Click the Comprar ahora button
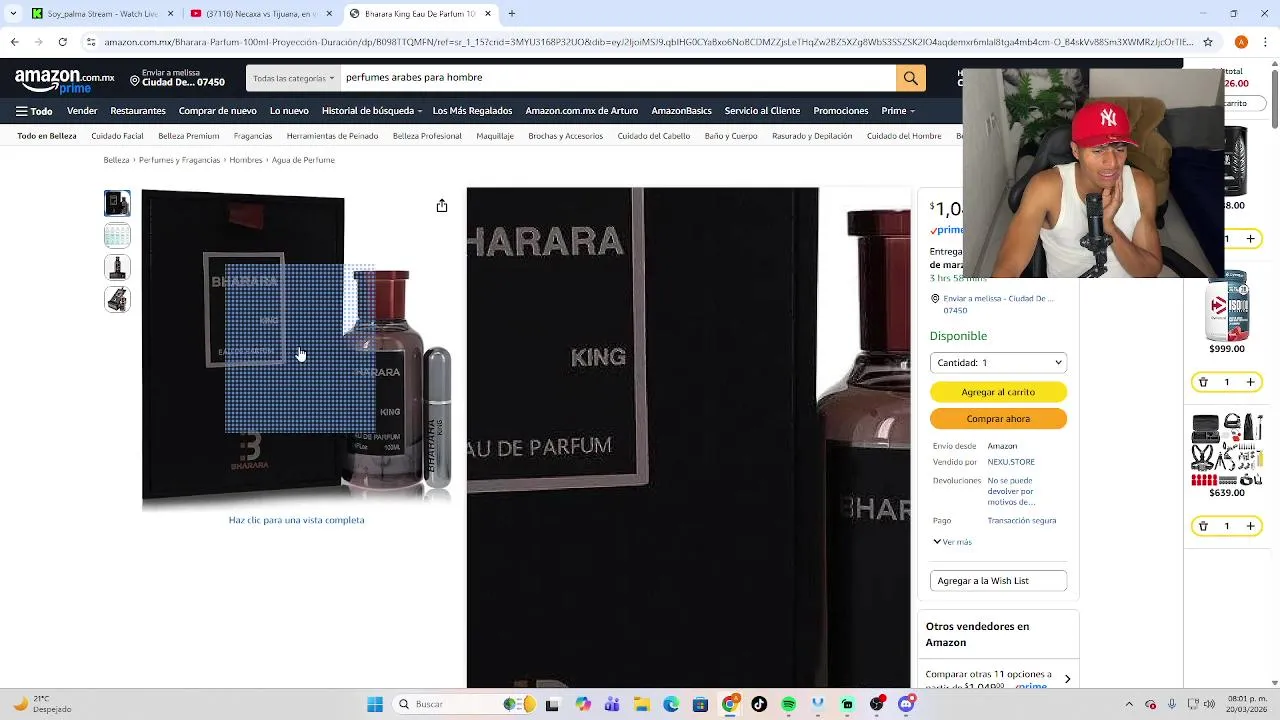The height and width of the screenshot is (720, 1280). pyautogui.click(x=998, y=419)
